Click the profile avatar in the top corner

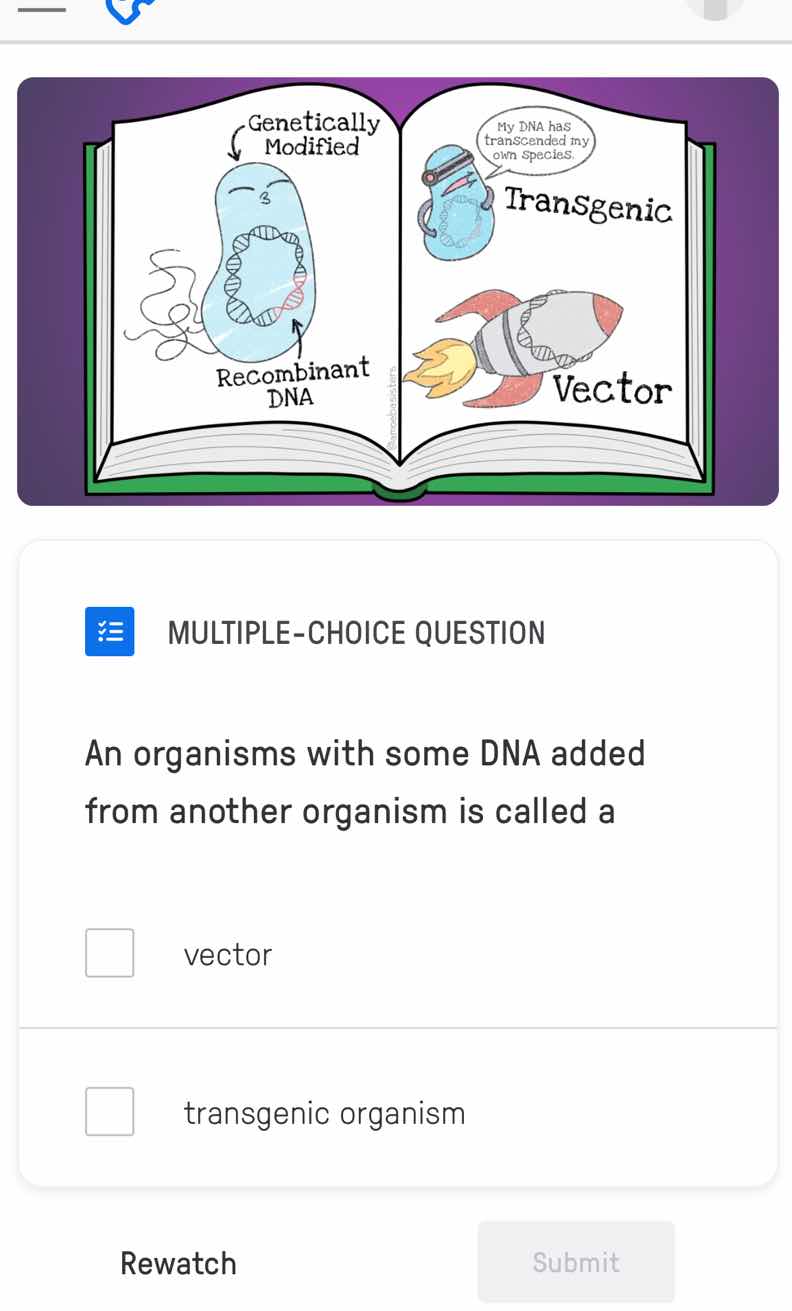[714, 10]
